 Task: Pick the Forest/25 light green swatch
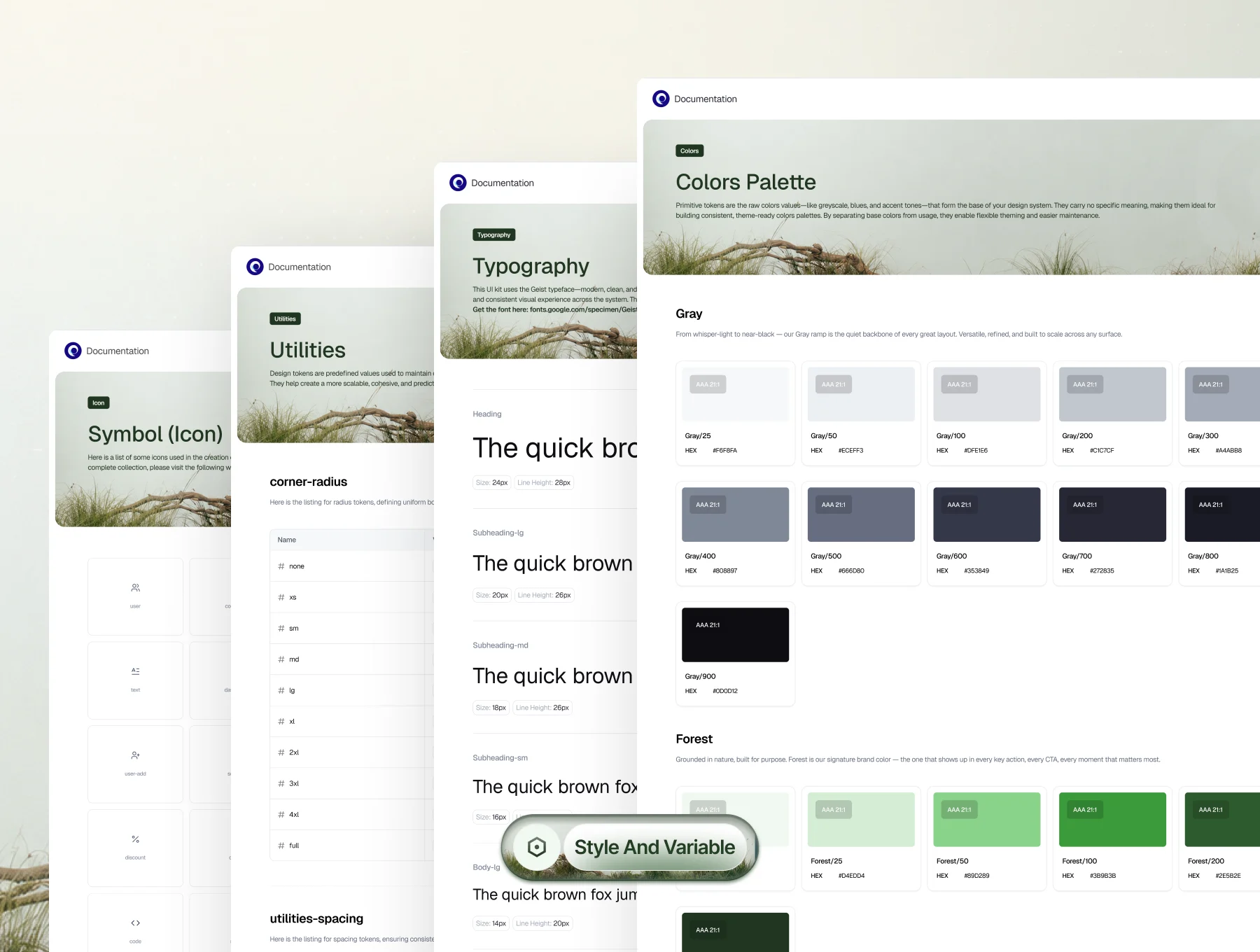[x=861, y=820]
